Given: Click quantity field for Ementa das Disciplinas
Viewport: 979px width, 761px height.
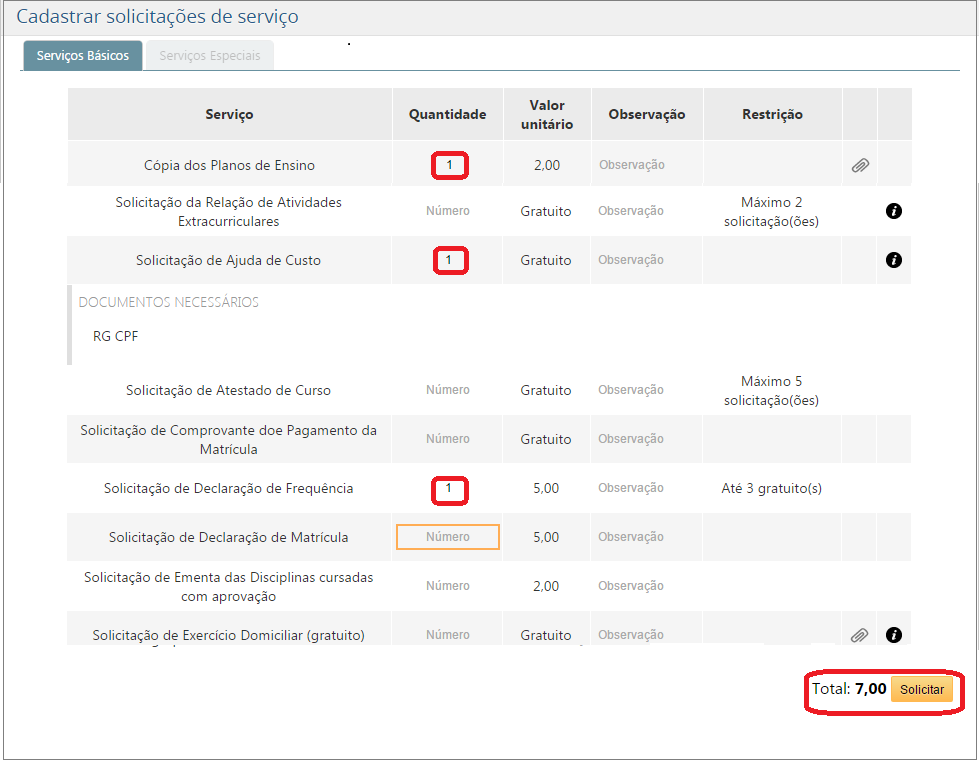Looking at the screenshot, I should [x=447, y=586].
